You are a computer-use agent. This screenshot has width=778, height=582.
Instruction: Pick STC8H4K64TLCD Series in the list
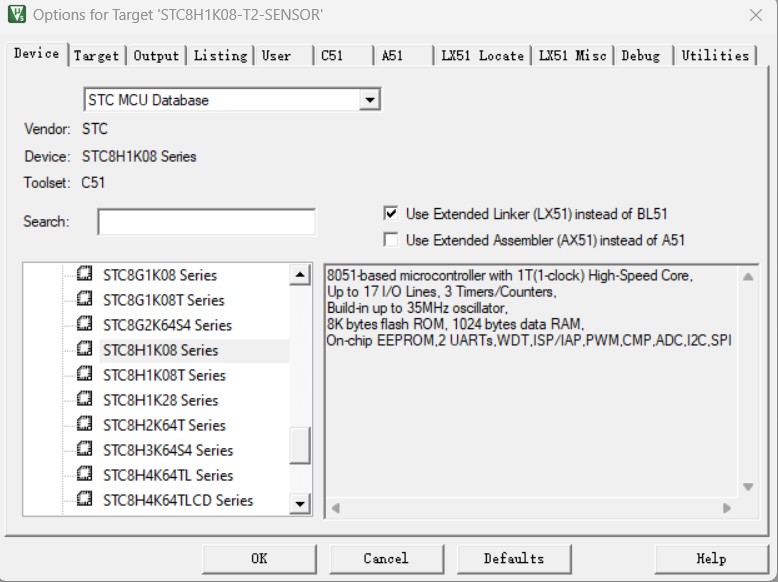click(178, 500)
